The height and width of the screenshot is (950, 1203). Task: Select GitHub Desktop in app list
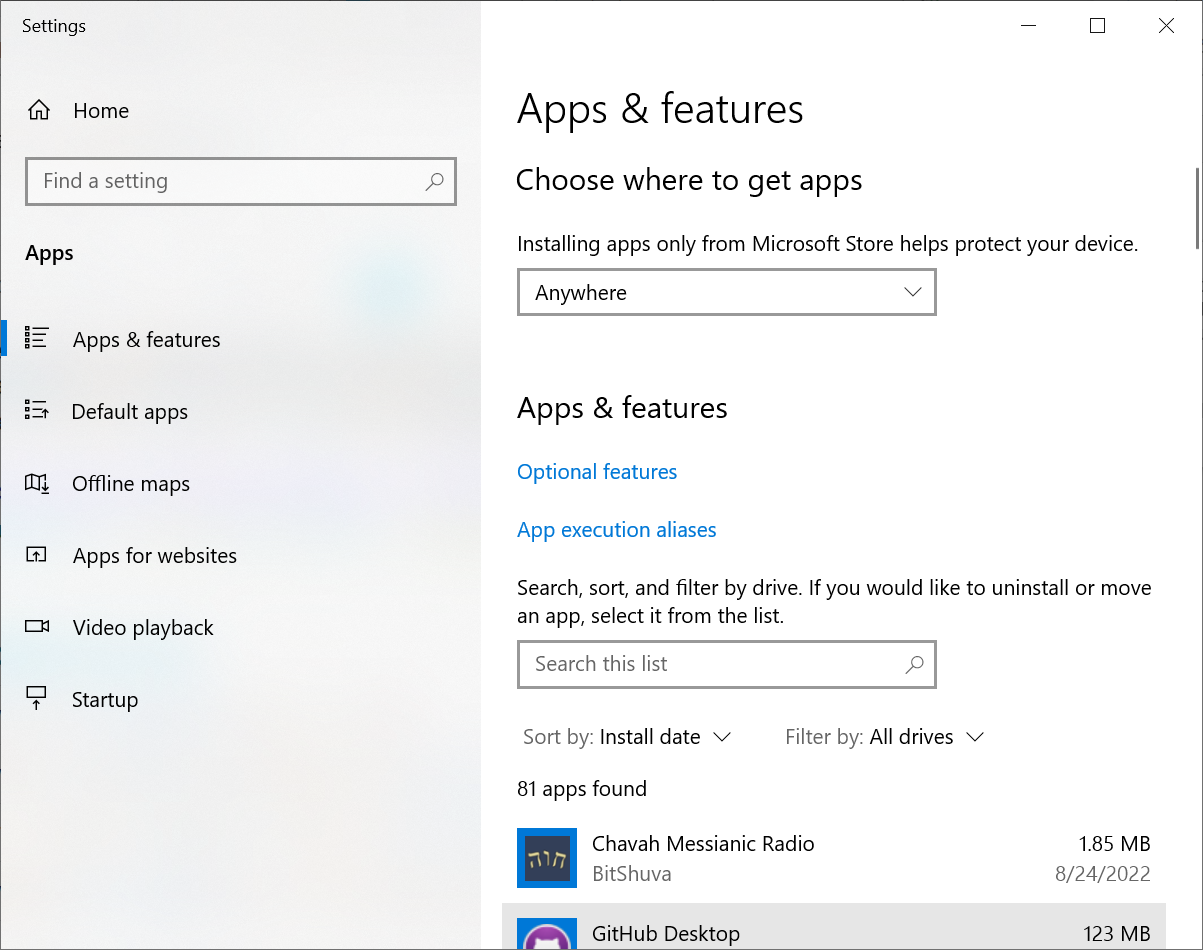click(x=834, y=927)
